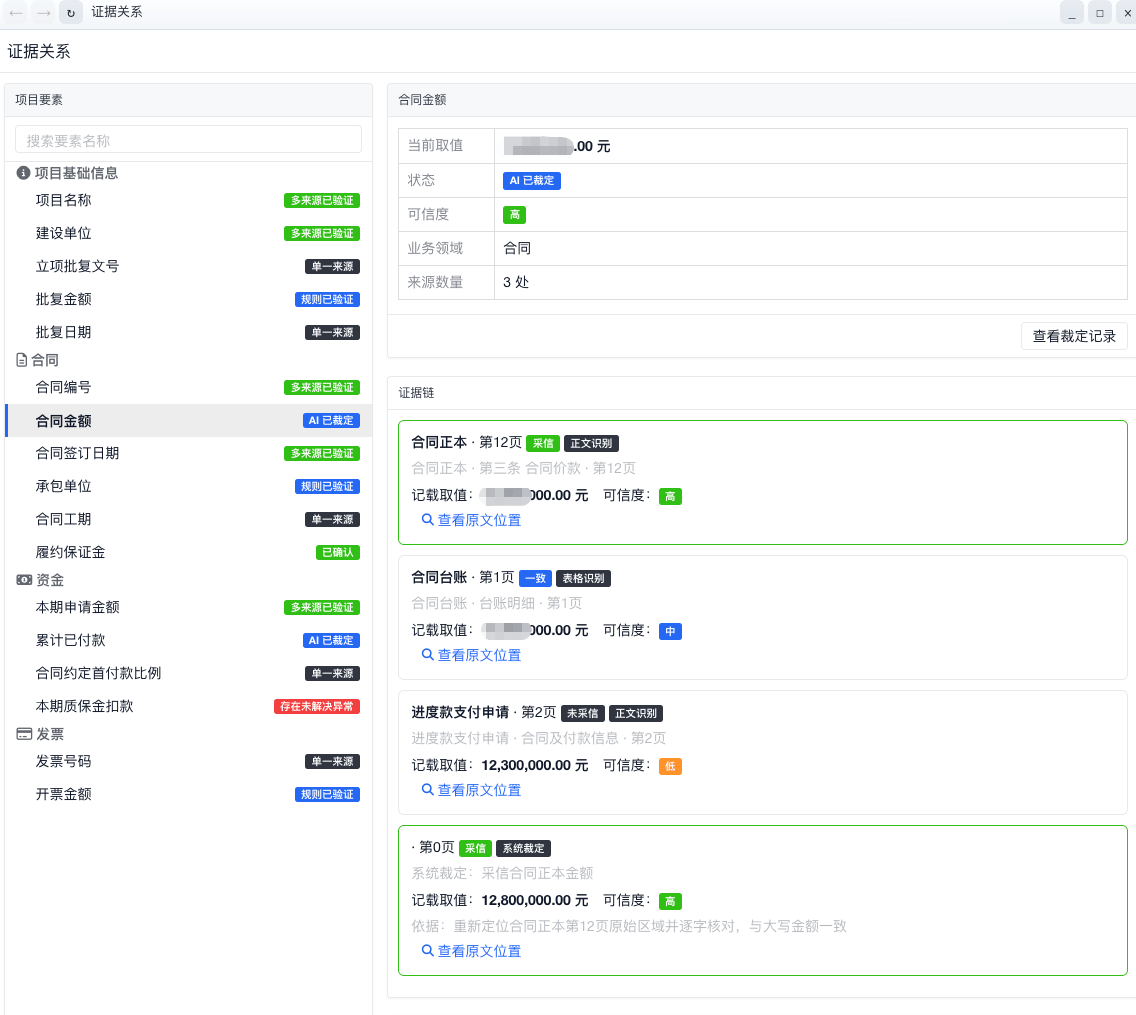The height and width of the screenshot is (1015, 1136).
Task: Click the card icon beside 发票 group
Action: tap(24, 734)
